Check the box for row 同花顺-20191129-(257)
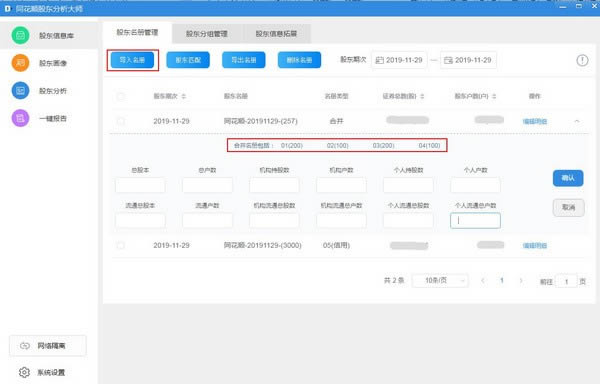 [x=121, y=121]
